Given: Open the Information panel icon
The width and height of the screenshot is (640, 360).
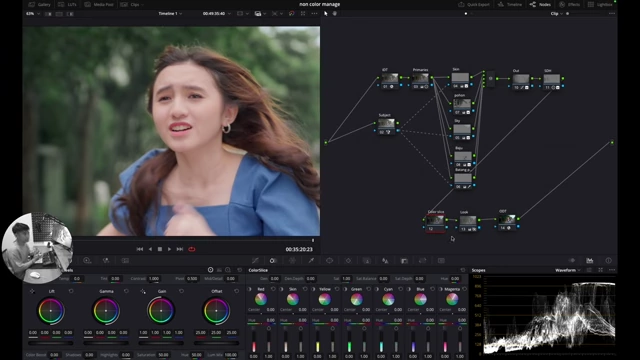Looking at the screenshot, I should coord(609,260).
